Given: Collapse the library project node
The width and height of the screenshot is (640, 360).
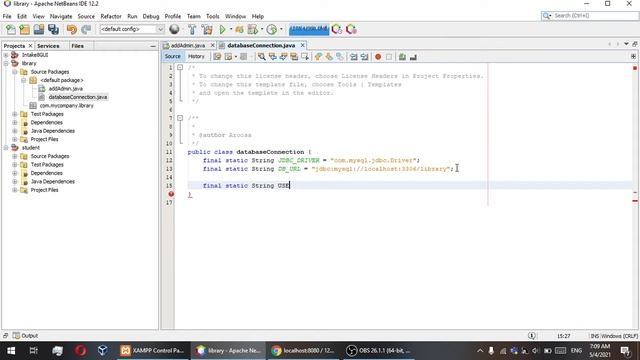Looking at the screenshot, I should point(6,63).
